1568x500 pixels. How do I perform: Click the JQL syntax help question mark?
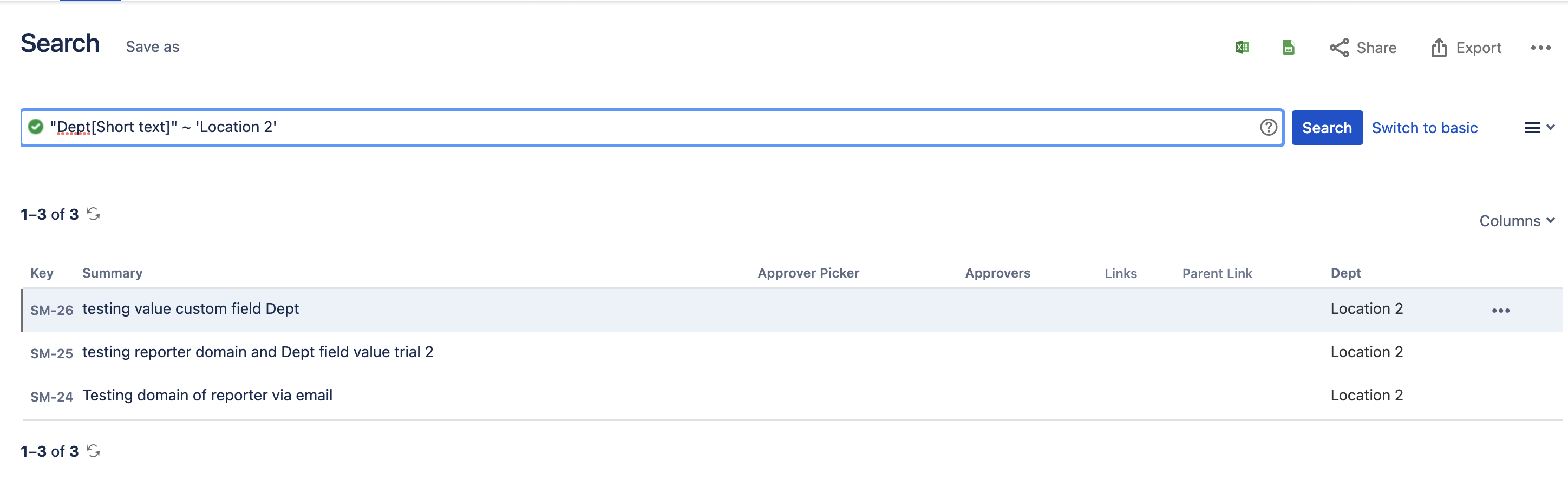(1269, 127)
